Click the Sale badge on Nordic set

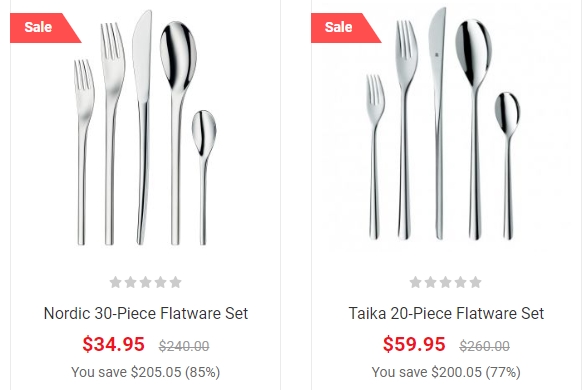pyautogui.click(x=43, y=28)
